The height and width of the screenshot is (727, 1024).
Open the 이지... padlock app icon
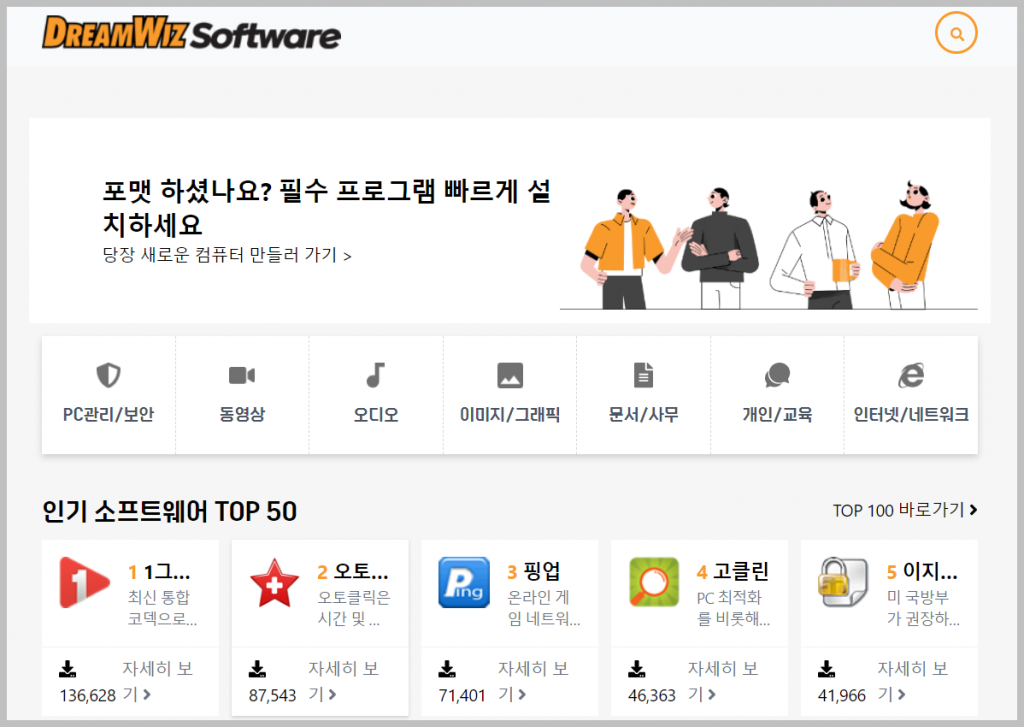click(x=843, y=583)
